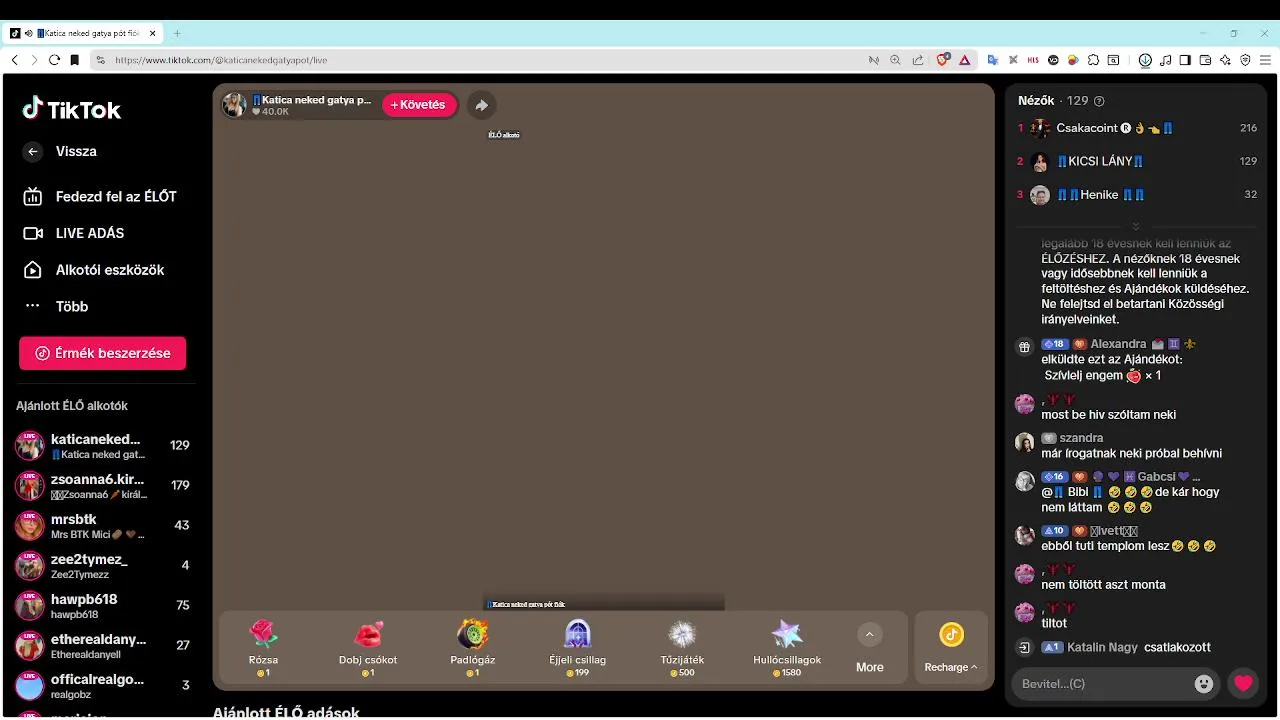Image resolution: width=1280 pixels, height=720 pixels.
Task: Open officalrealgo live channel
Action: (102, 686)
